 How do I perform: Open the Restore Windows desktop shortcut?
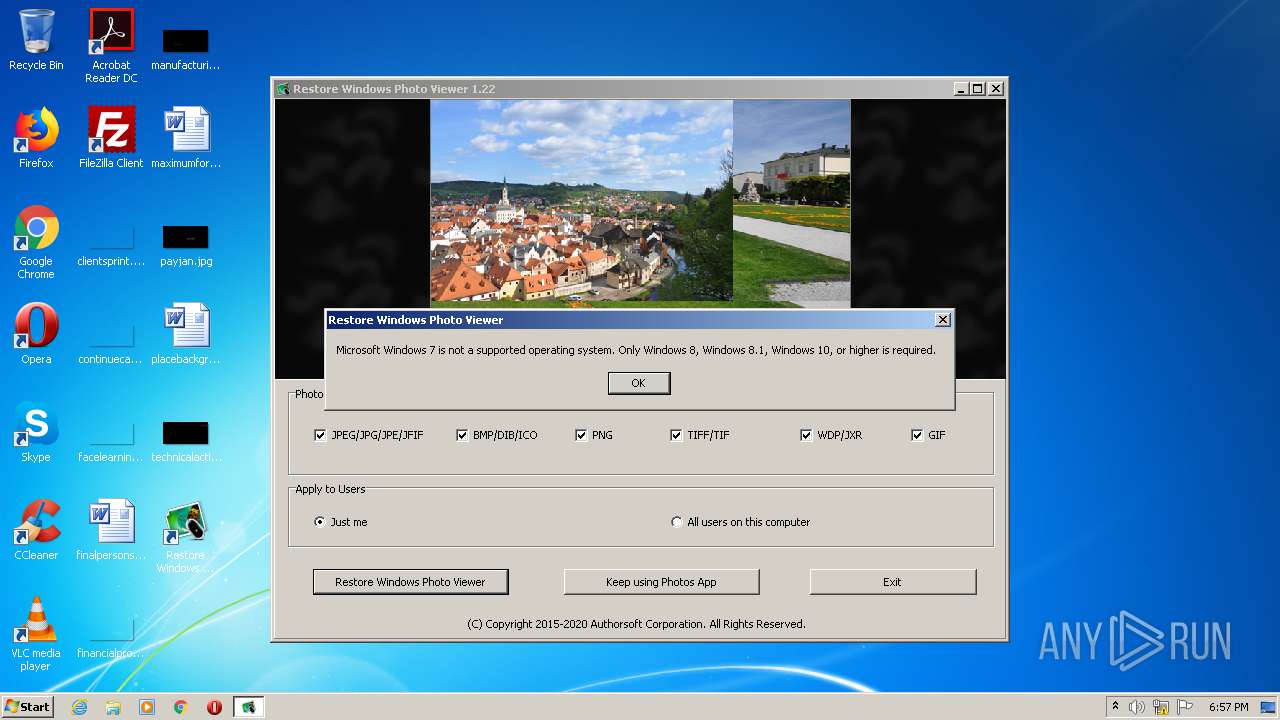tap(186, 537)
